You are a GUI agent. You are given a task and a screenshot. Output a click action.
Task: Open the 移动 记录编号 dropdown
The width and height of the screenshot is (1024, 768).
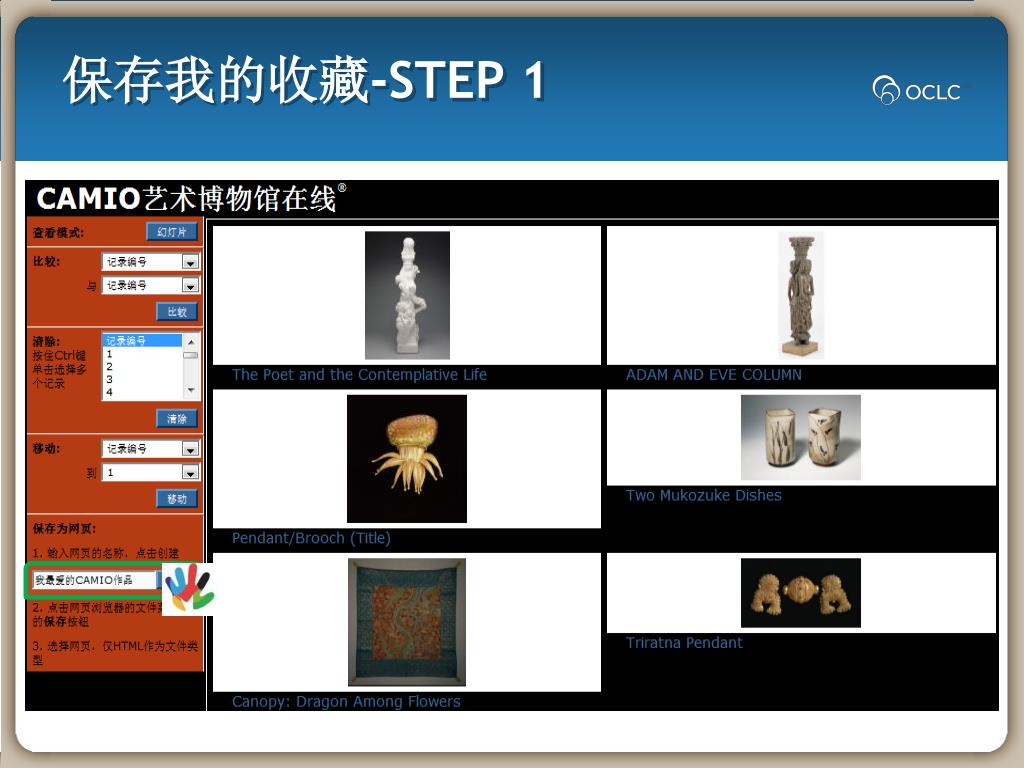(x=151, y=449)
